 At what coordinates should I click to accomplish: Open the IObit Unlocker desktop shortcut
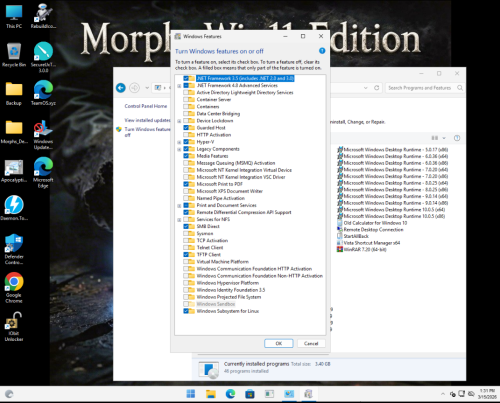click(x=14, y=327)
